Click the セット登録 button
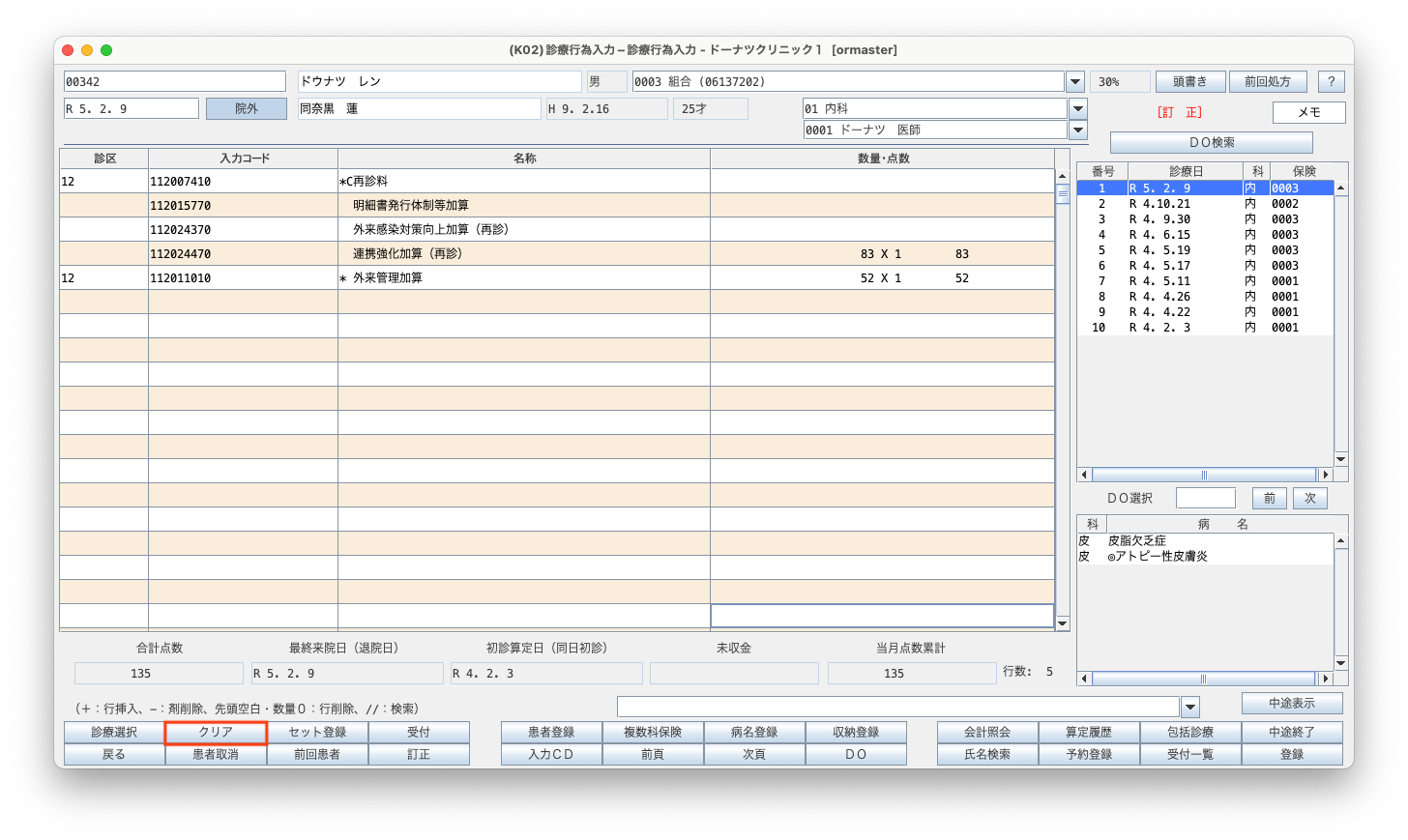This screenshot has width=1408, height=840. click(317, 733)
